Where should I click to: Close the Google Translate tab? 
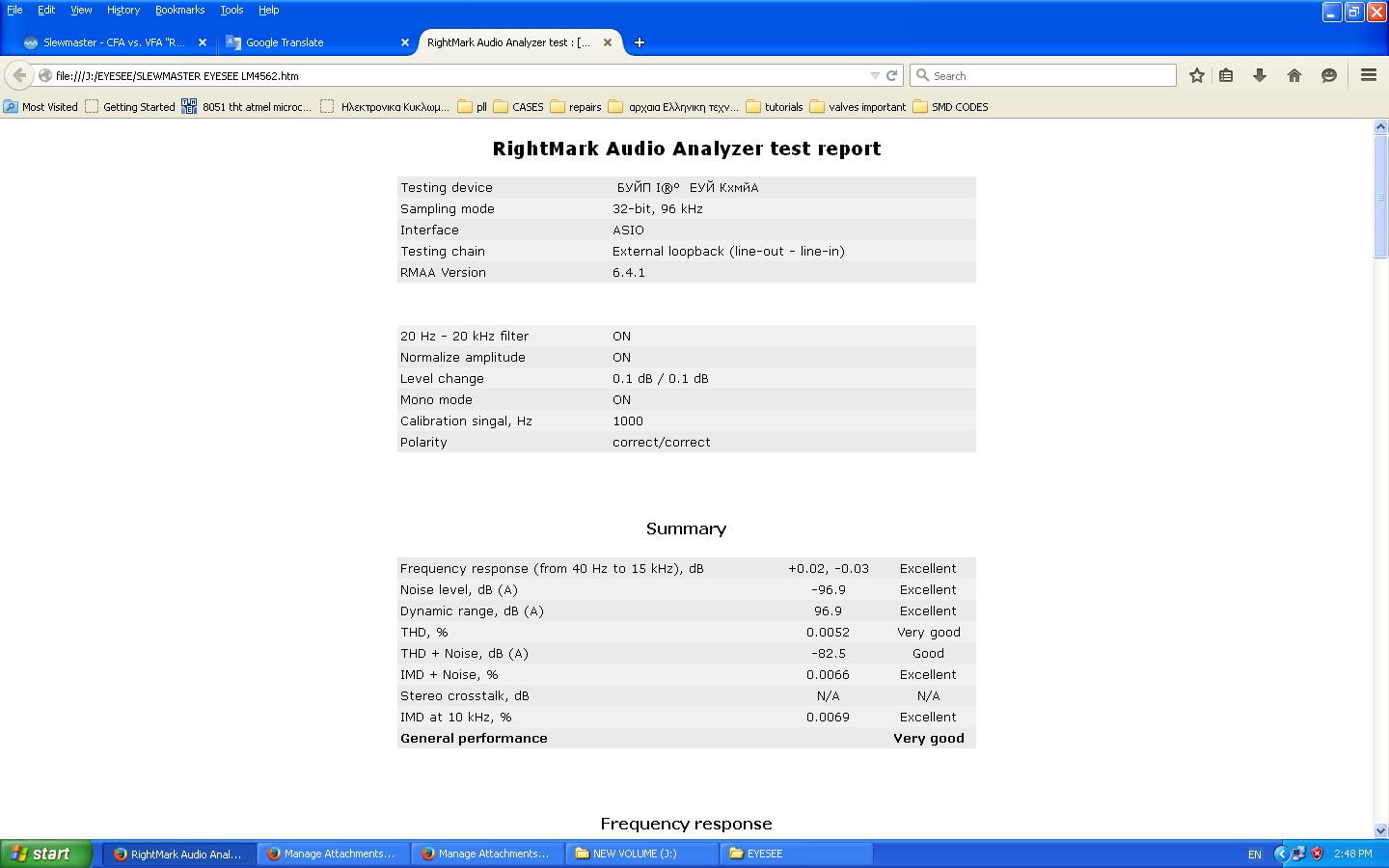point(405,42)
